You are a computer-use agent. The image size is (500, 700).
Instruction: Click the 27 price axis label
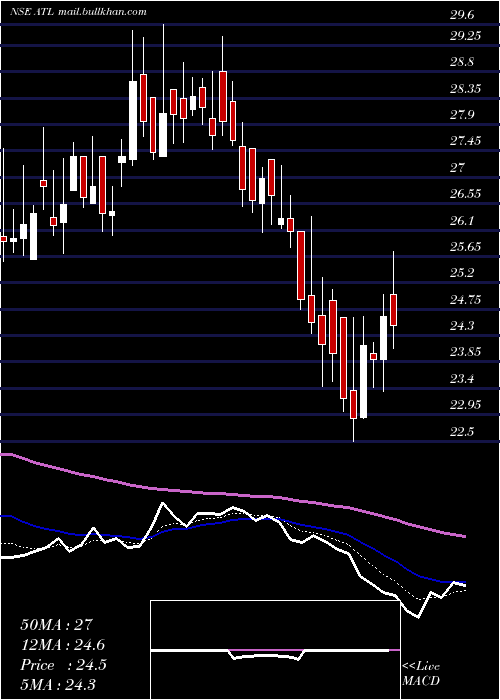click(458, 168)
